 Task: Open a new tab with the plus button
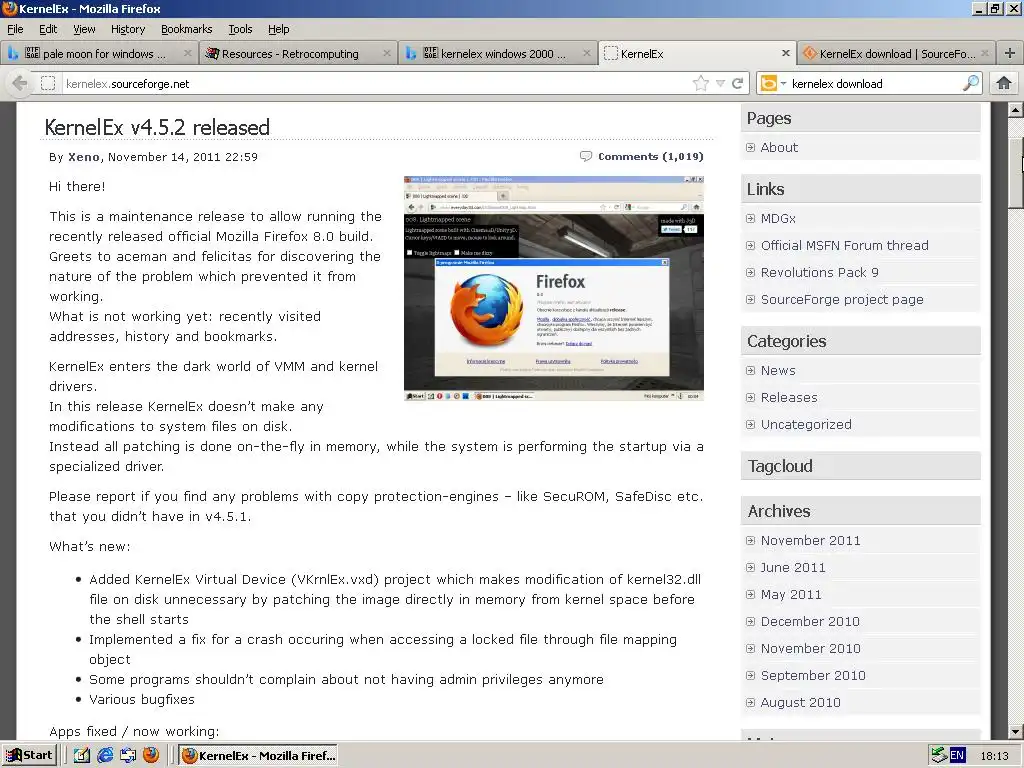tap(1010, 54)
